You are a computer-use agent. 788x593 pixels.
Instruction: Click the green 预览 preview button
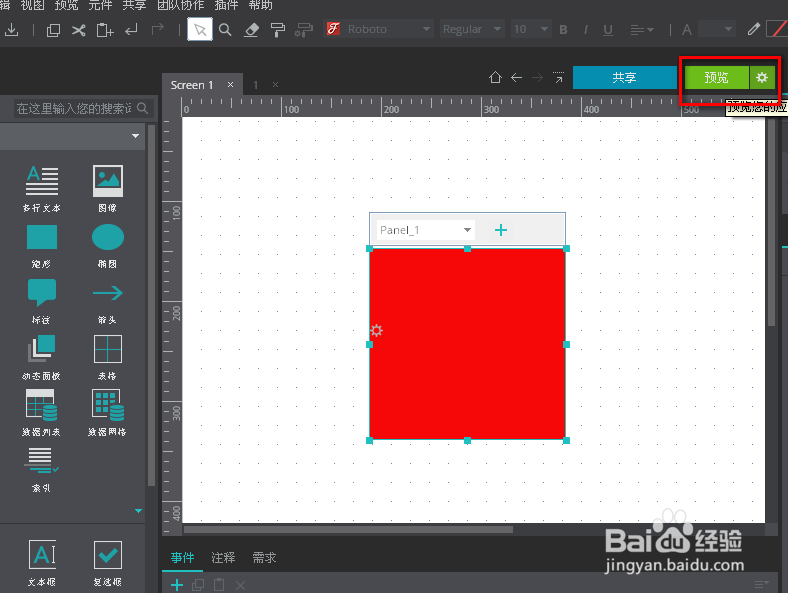click(717, 77)
